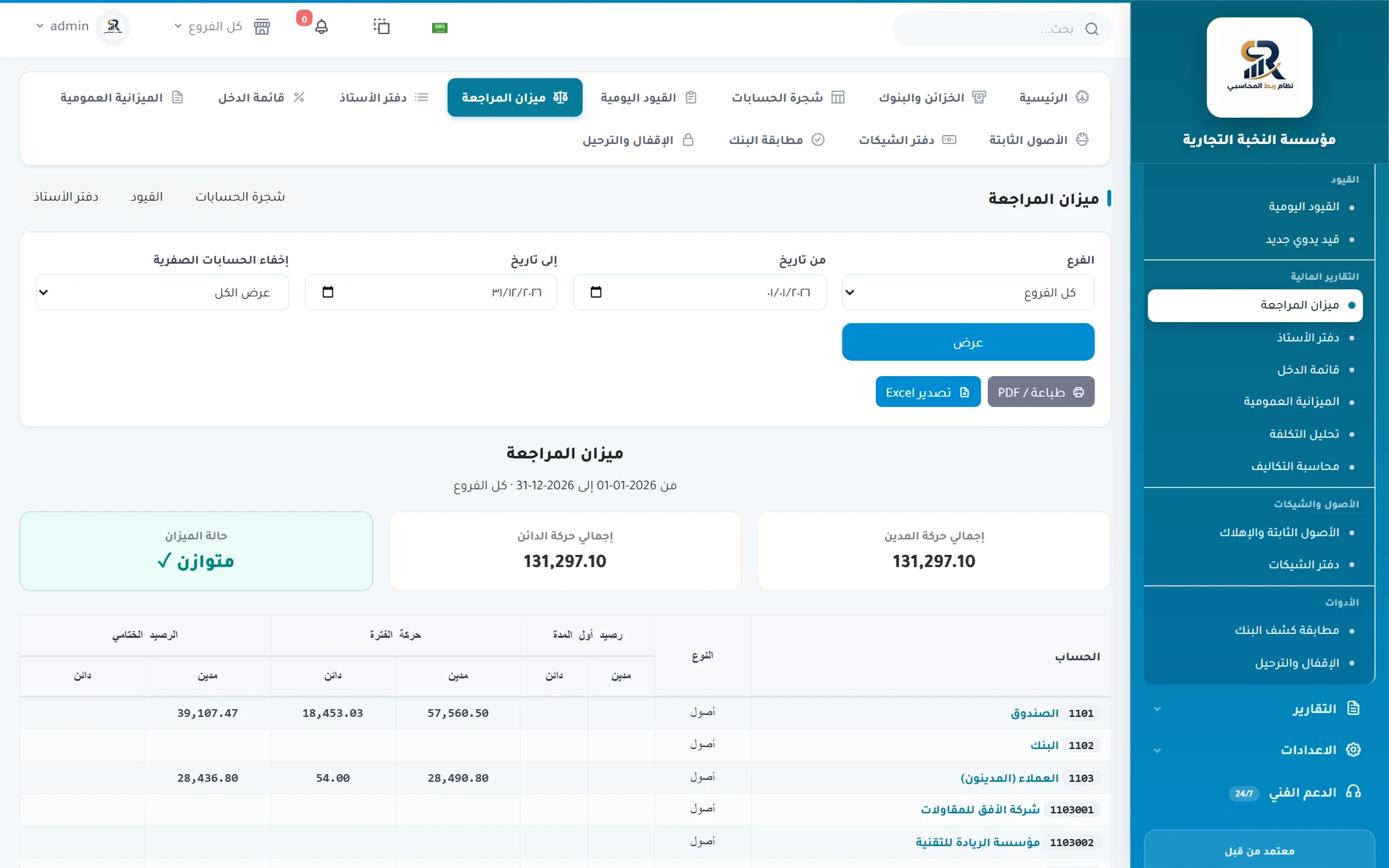Open تحليل التكلفة in sidebar
This screenshot has height=868, width=1389.
click(1304, 434)
